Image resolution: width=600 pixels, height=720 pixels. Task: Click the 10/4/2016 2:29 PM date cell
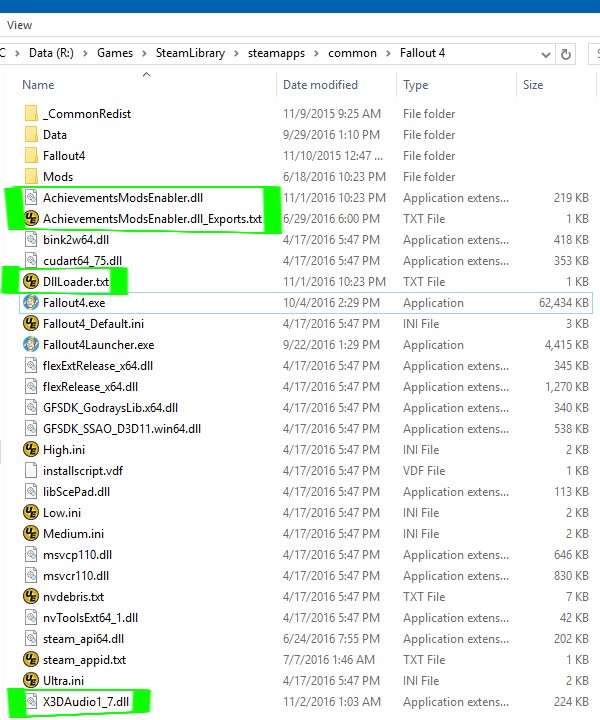331,303
